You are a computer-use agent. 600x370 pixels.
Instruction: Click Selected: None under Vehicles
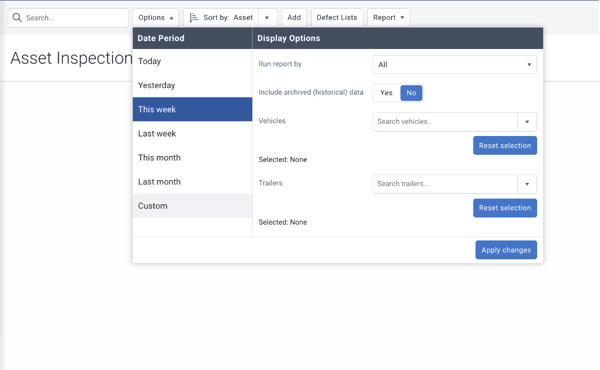pos(282,160)
